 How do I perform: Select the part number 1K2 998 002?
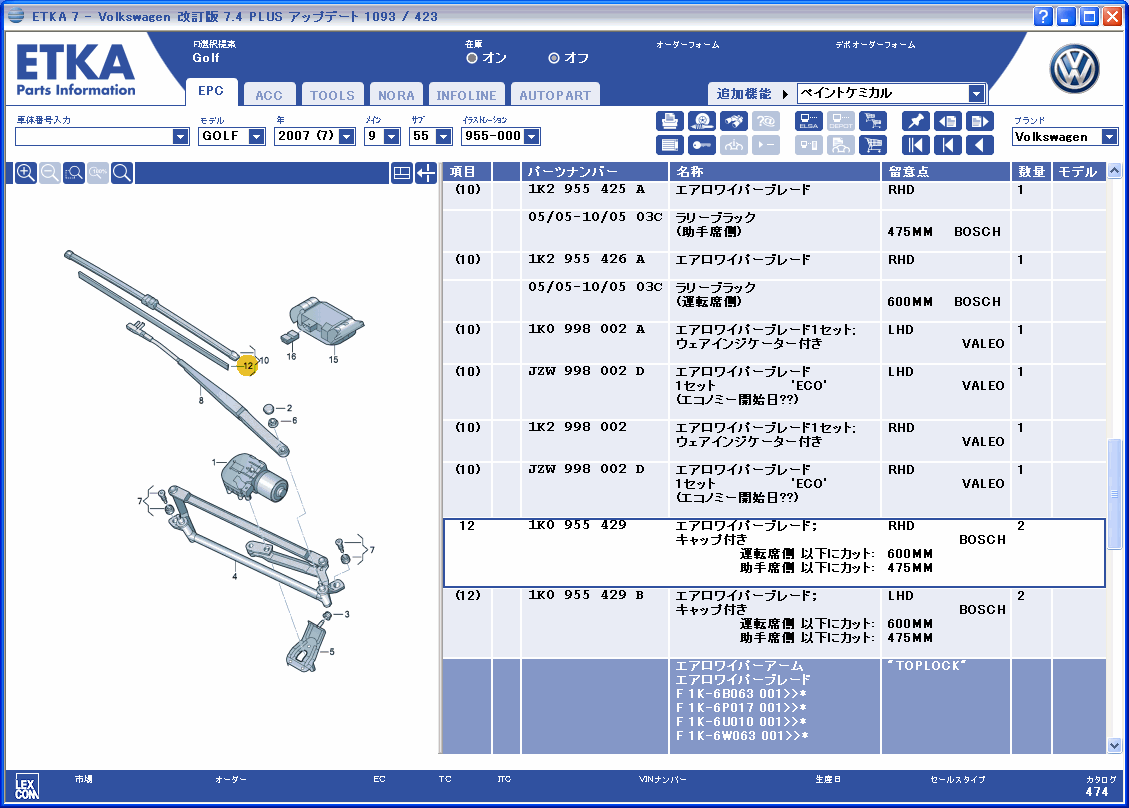[x=577, y=427]
